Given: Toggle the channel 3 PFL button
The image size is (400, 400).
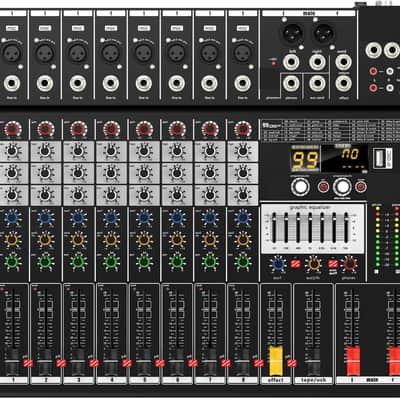Looking at the screenshot, I should click(x=94, y=363).
